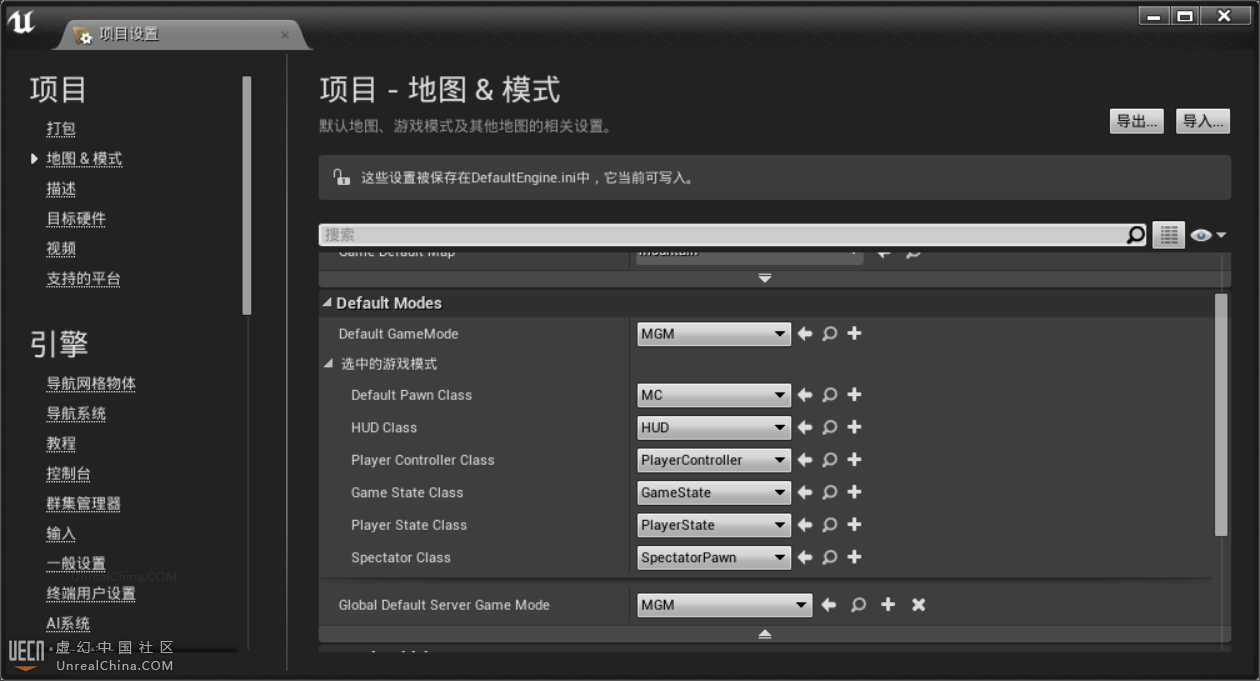Viewport: 1260px width, 681px height.
Task: Click into the 搜索 search field
Action: point(720,235)
